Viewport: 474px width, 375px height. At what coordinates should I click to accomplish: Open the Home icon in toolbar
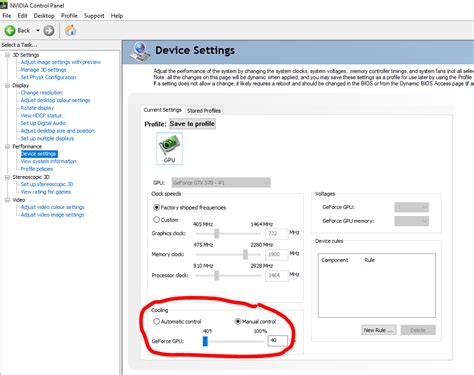click(70, 30)
